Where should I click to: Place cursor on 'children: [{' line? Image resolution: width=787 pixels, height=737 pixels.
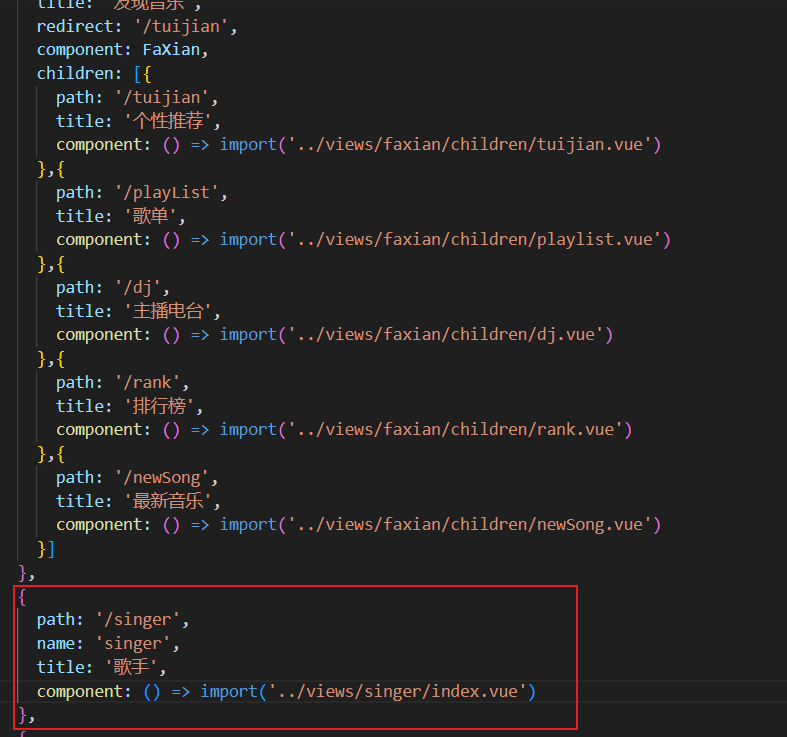tap(94, 74)
